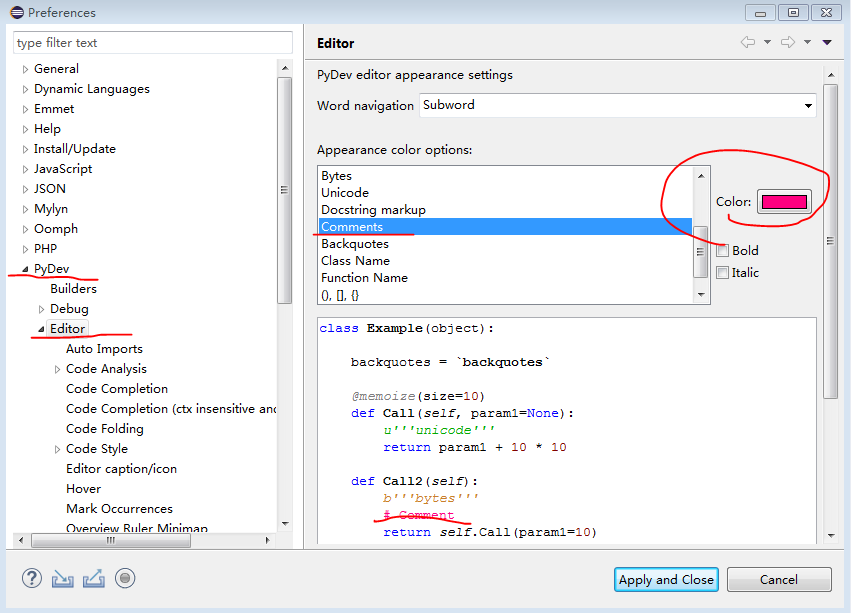Expand the Code Analysis tree node
The width and height of the screenshot is (851, 613).
[x=57, y=369]
